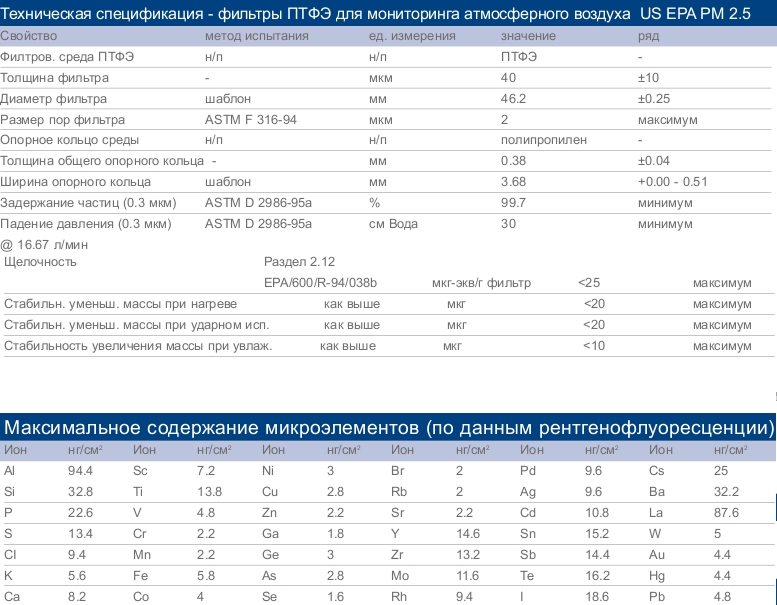777x605 pixels.
Task: Click 'Стабильность увеличения массы при увлаж.'
Action: click(x=138, y=346)
